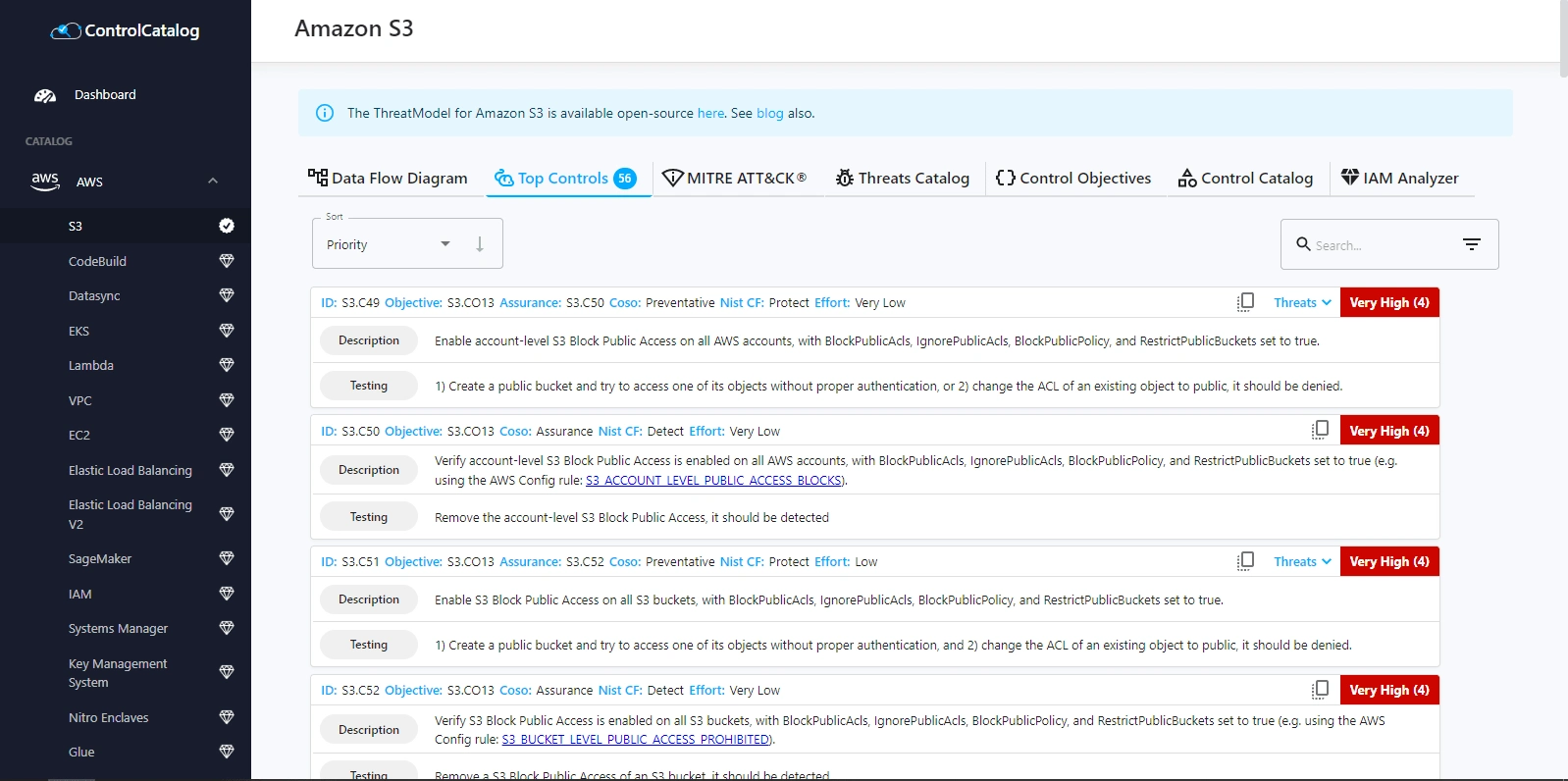Click the Description label of S3.C49

point(369,340)
